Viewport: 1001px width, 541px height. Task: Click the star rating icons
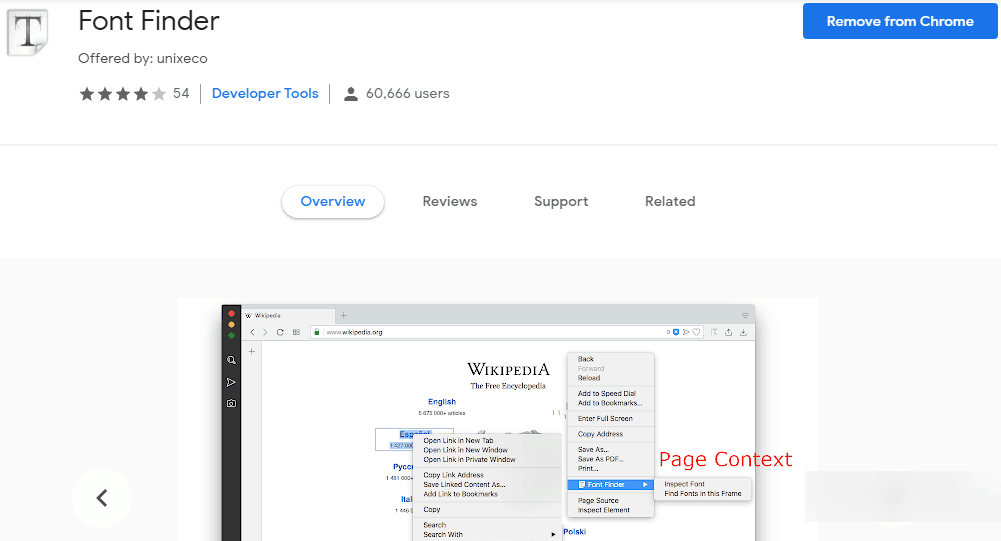(123, 94)
